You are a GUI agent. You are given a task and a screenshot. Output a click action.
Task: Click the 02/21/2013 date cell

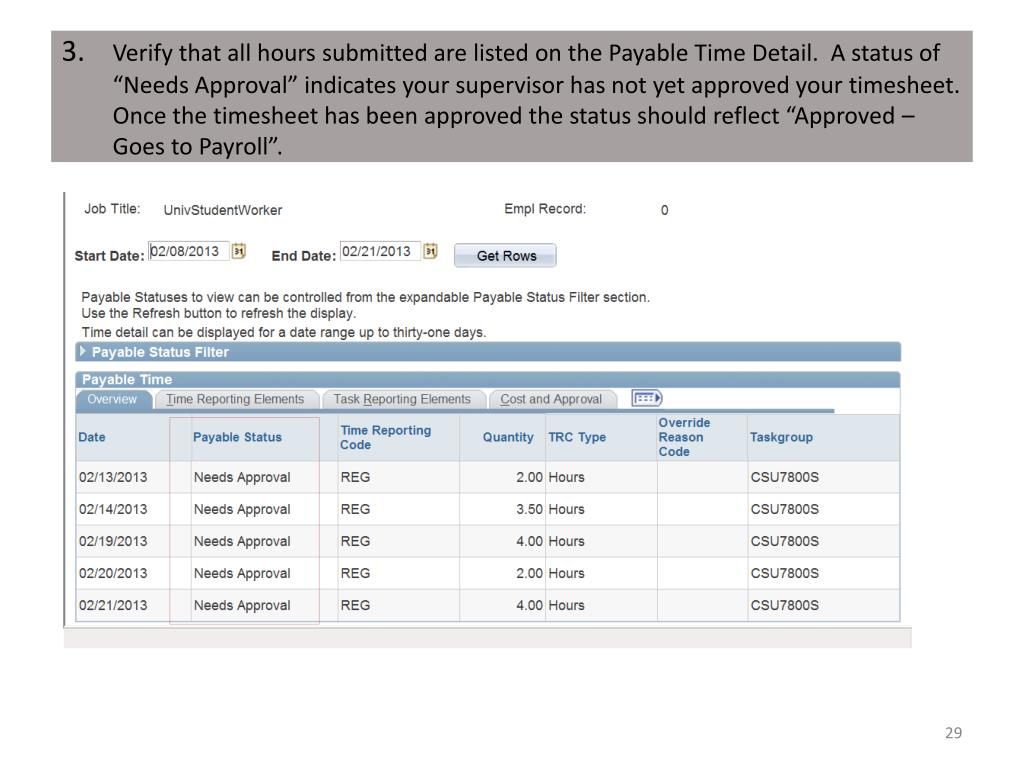pyautogui.click(x=113, y=605)
